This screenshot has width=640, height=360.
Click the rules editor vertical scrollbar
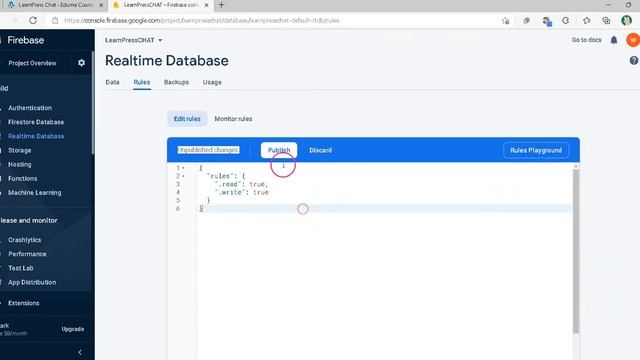tap(576, 251)
